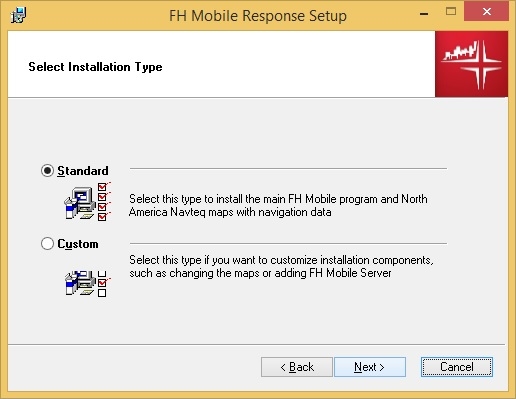Screen dimensions: 516x399
Task: Click the Custom description about FH Mobile Server
Action: [x=281, y=266]
